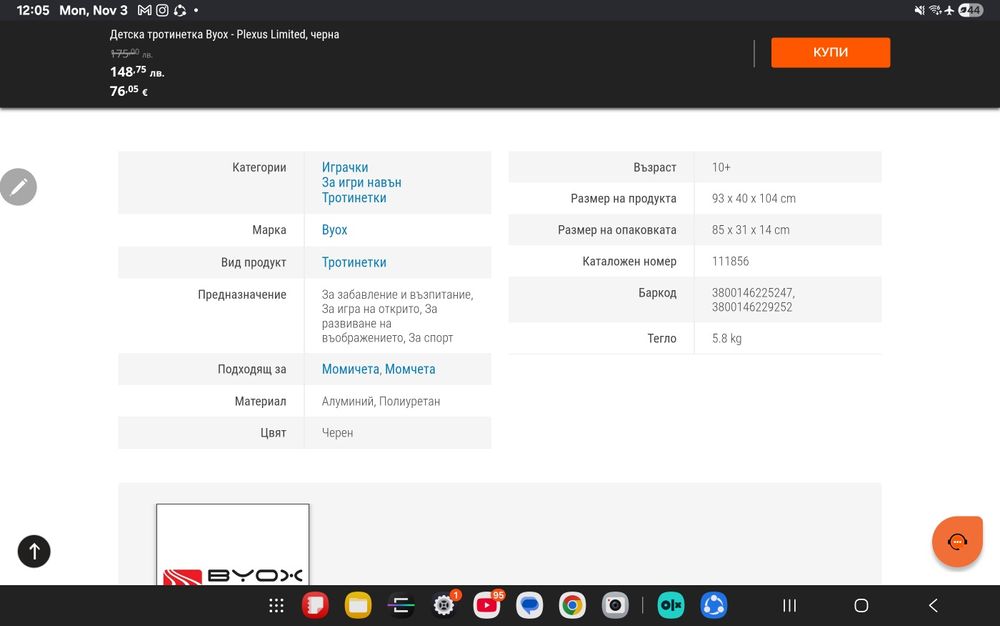Open the floating pencil edit icon
This screenshot has width=1000, height=626.
(x=18, y=187)
